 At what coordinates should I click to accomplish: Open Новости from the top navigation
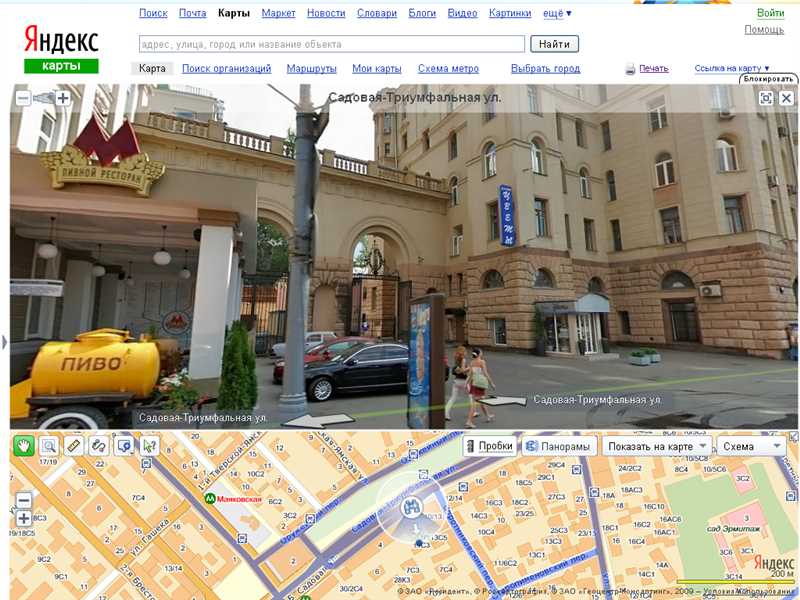(326, 13)
